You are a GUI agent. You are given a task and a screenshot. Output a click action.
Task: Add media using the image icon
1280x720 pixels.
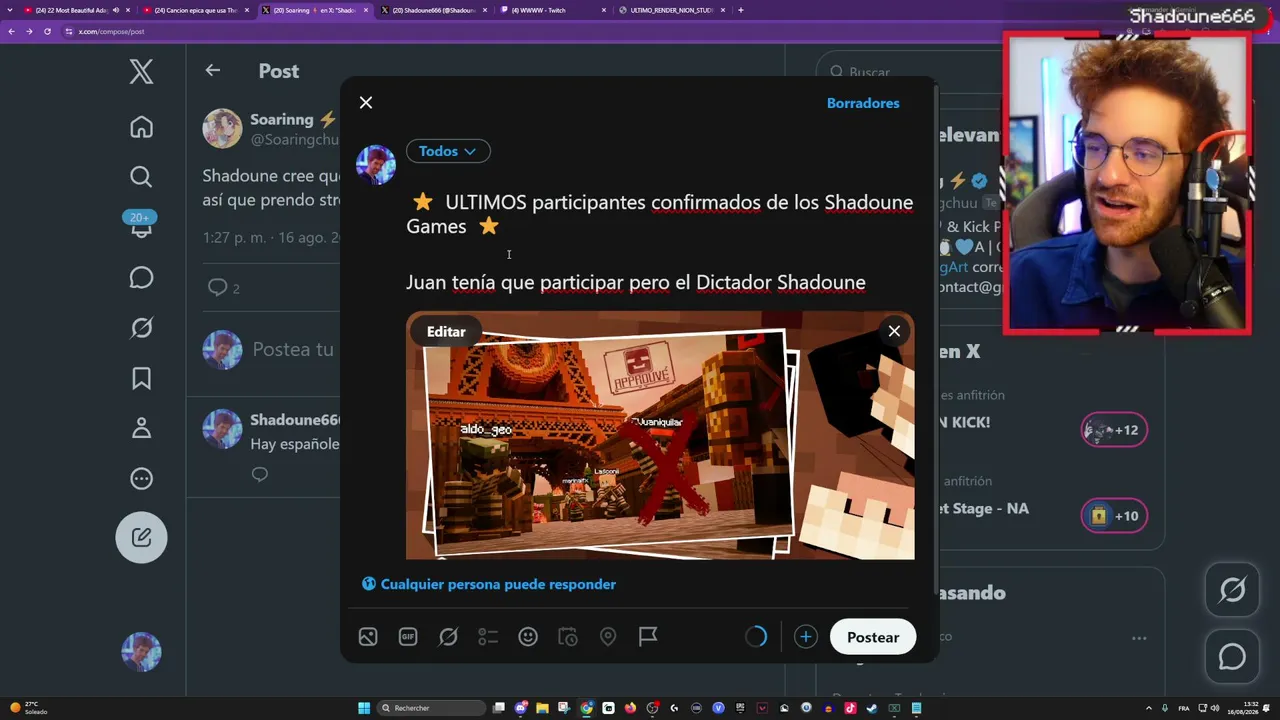[x=368, y=637]
